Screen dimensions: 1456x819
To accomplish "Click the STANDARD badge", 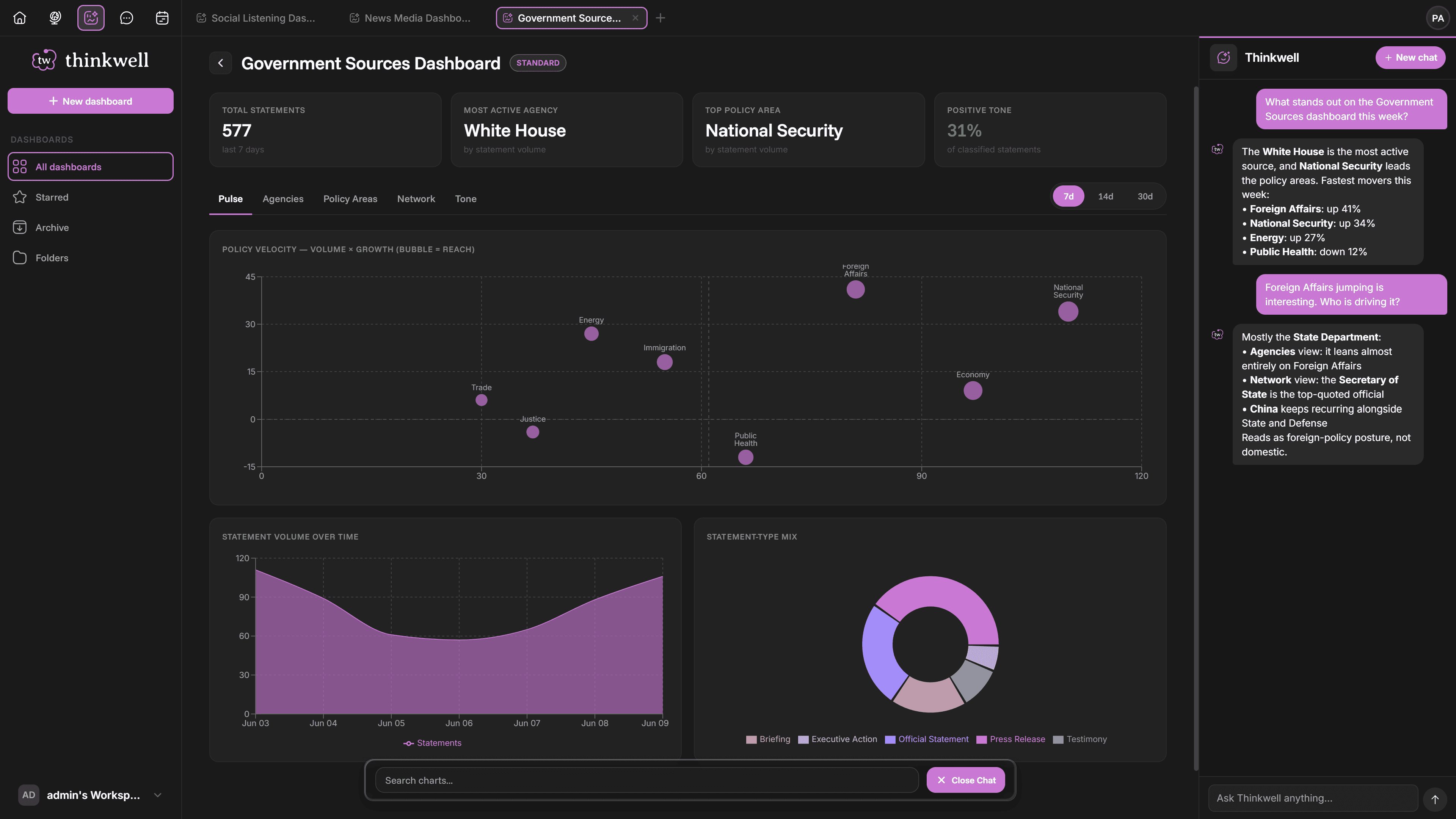I will tap(538, 63).
